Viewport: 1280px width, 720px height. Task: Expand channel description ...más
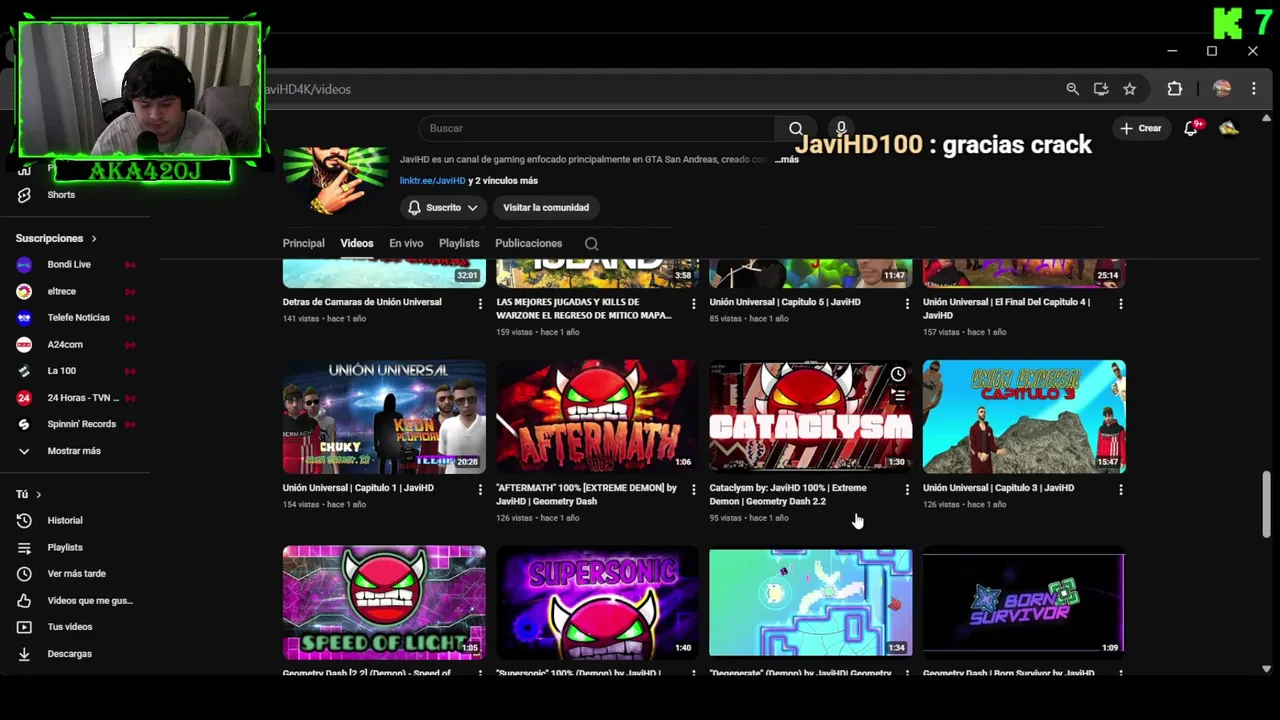787,160
